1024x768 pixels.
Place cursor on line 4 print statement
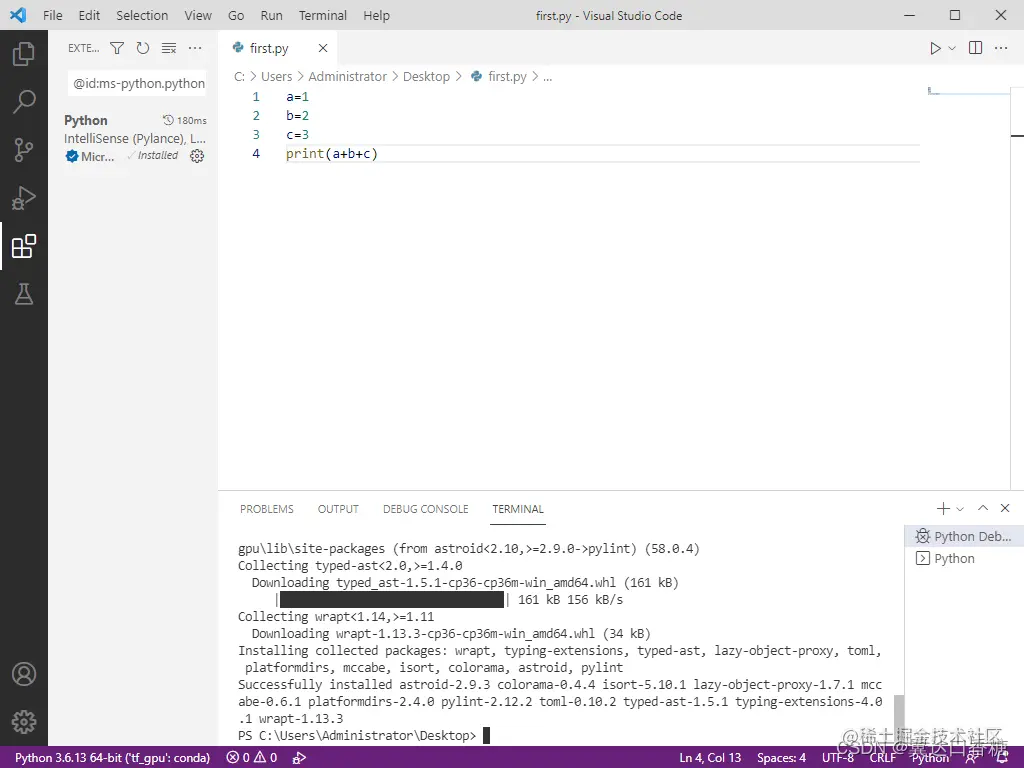pos(332,153)
